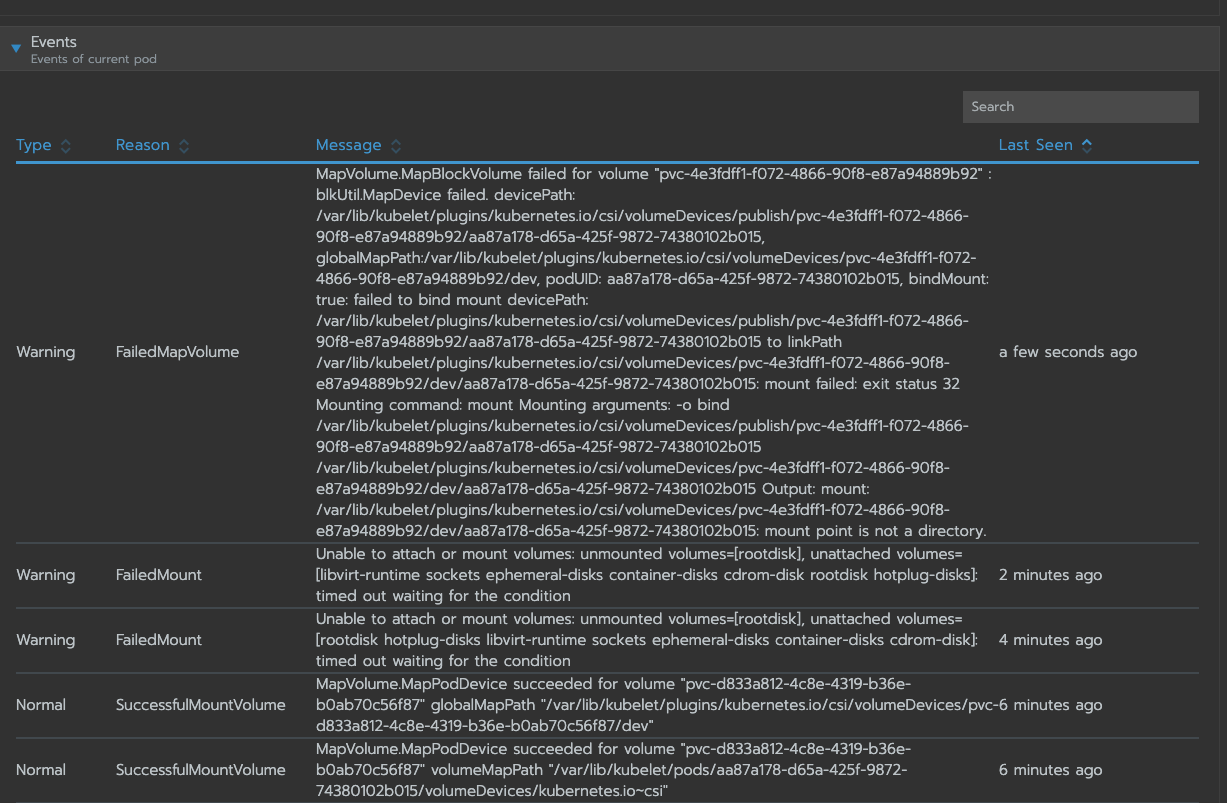Click sort arrows icon next to Type
Screen dimensions: 1227x803
point(66,145)
